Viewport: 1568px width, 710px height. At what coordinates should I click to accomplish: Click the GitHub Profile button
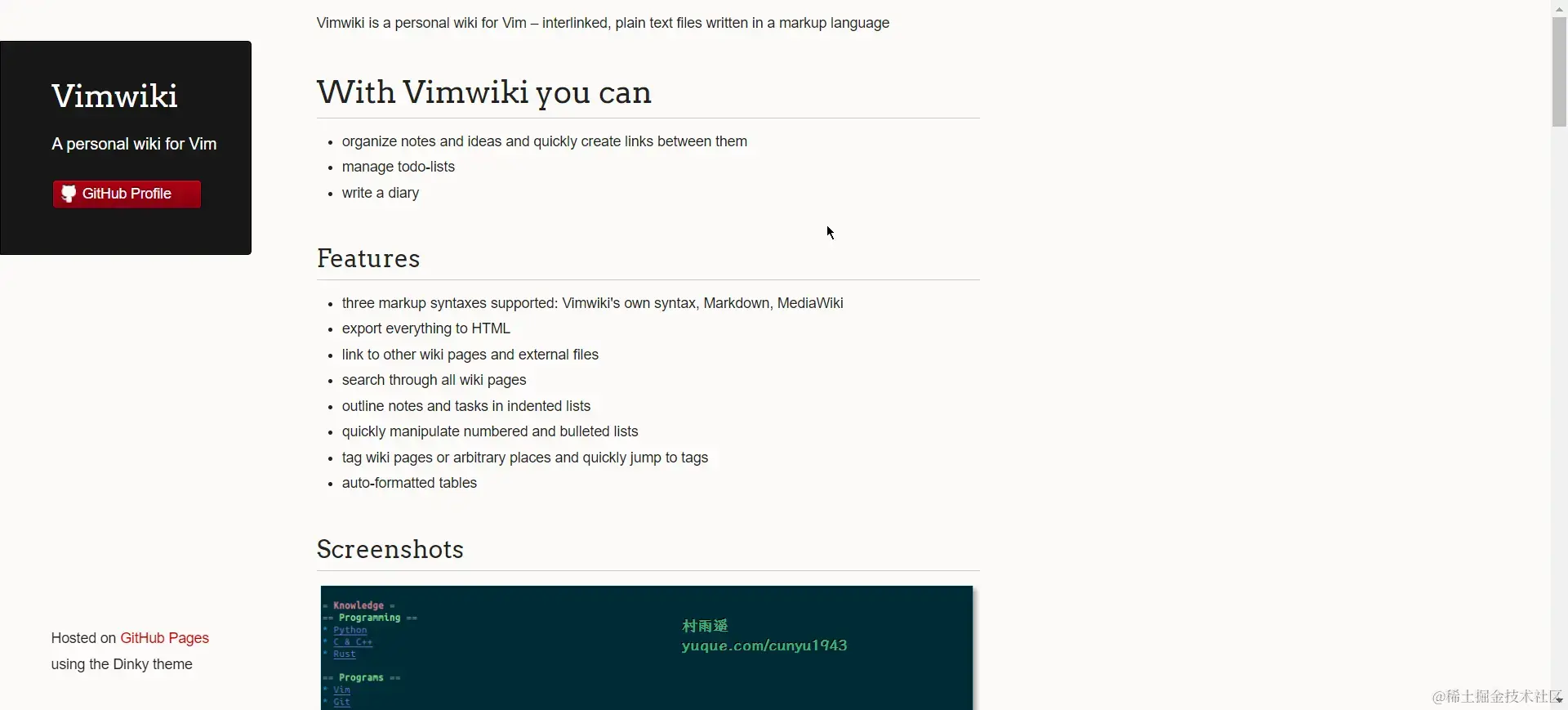coord(127,194)
